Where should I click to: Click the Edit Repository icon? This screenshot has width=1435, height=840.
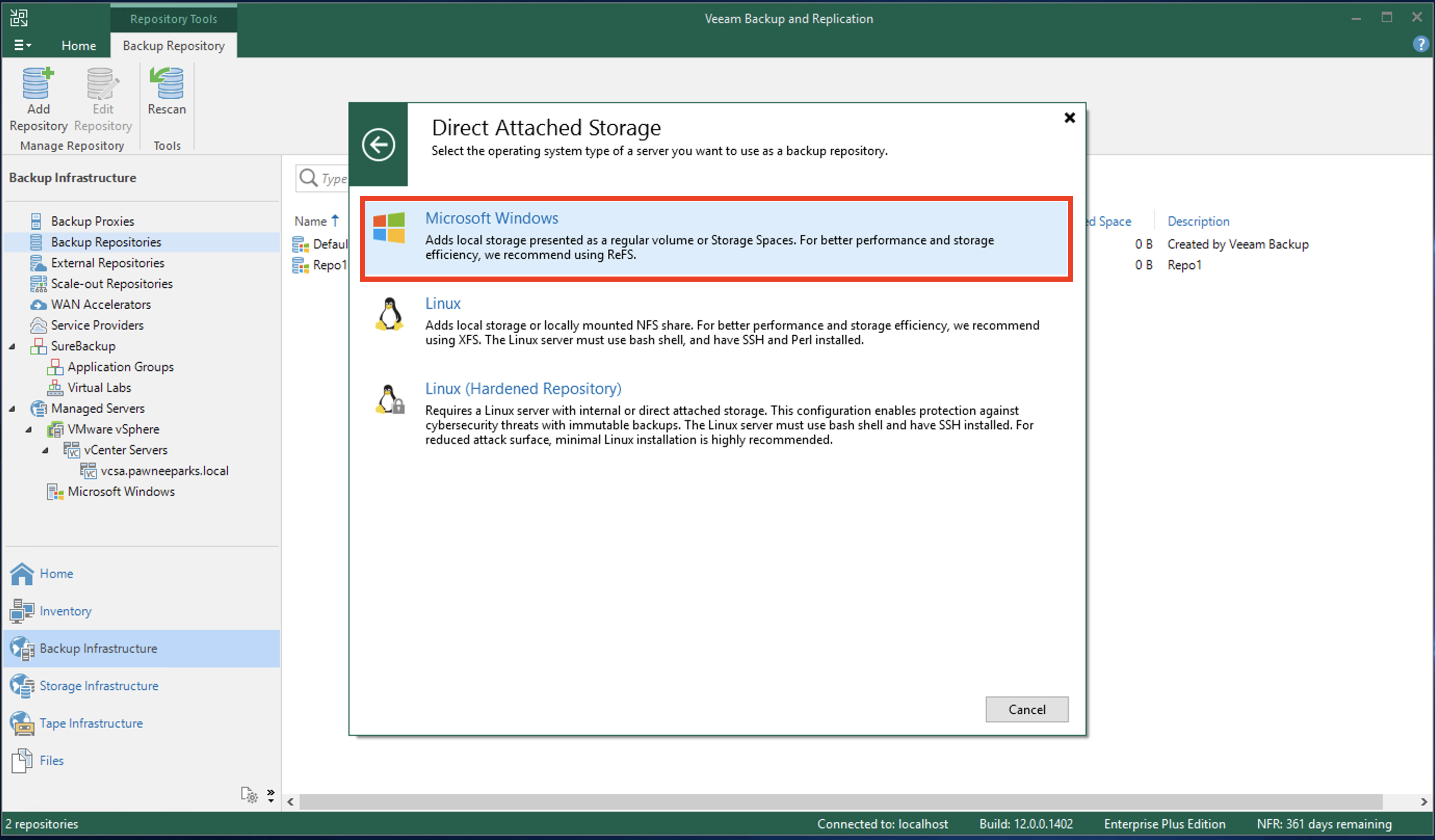pos(102,83)
